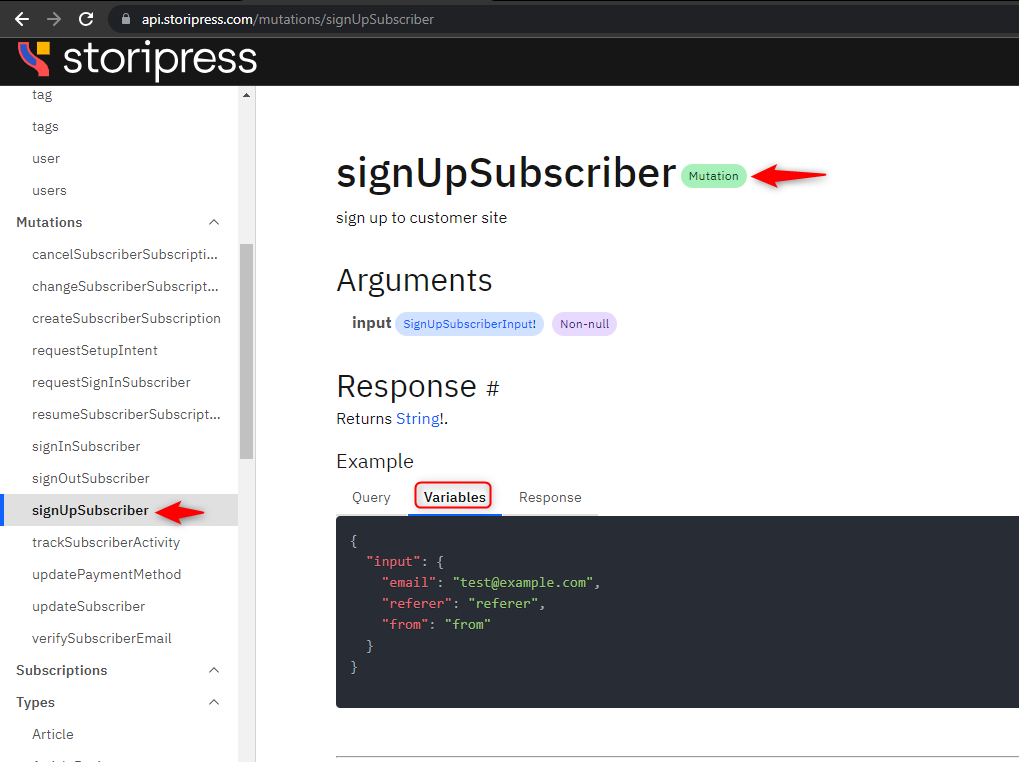
Task: Reload the current page
Action: 86,19
